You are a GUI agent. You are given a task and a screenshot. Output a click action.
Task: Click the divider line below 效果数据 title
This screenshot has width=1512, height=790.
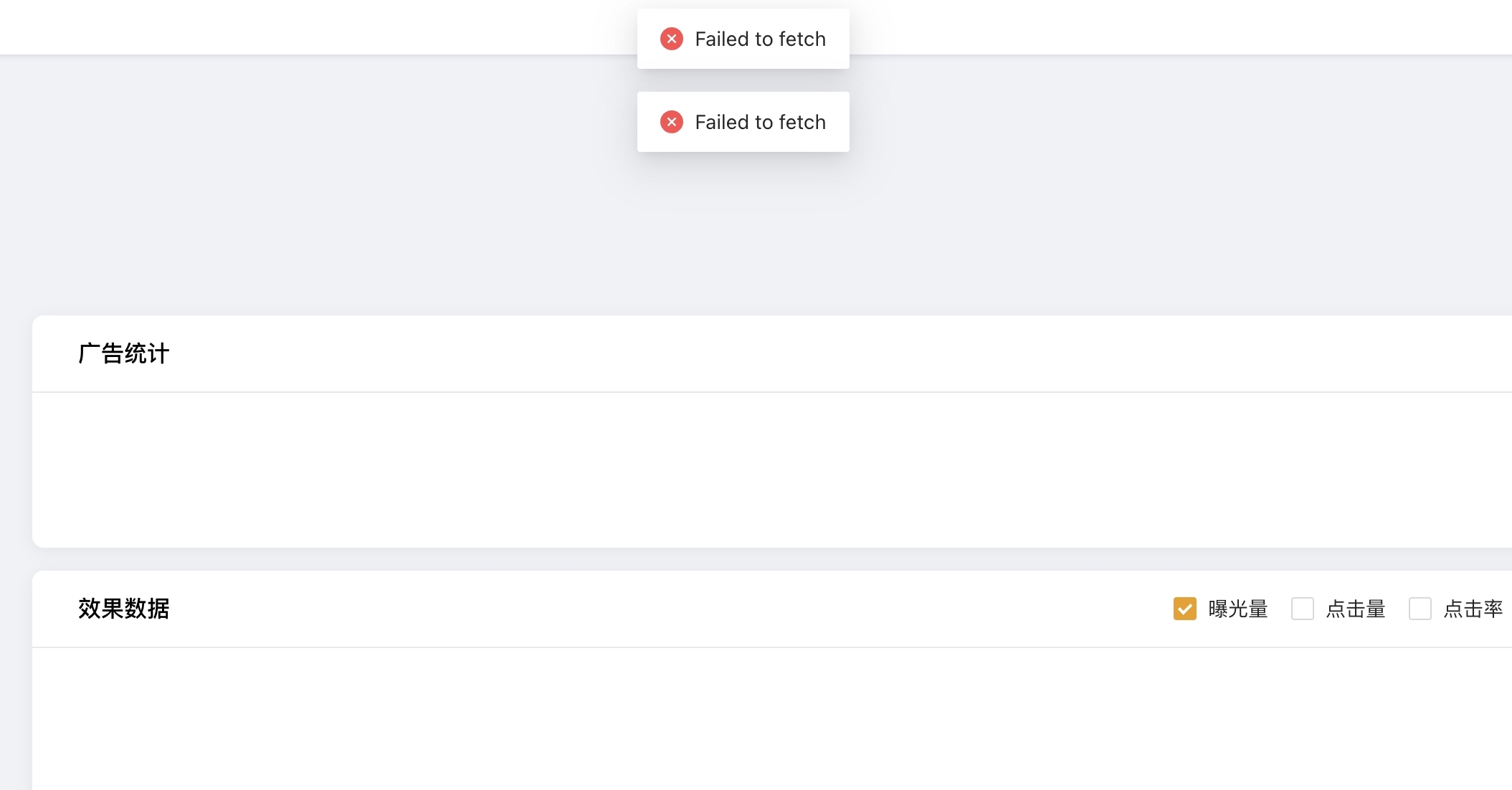[x=717, y=647]
